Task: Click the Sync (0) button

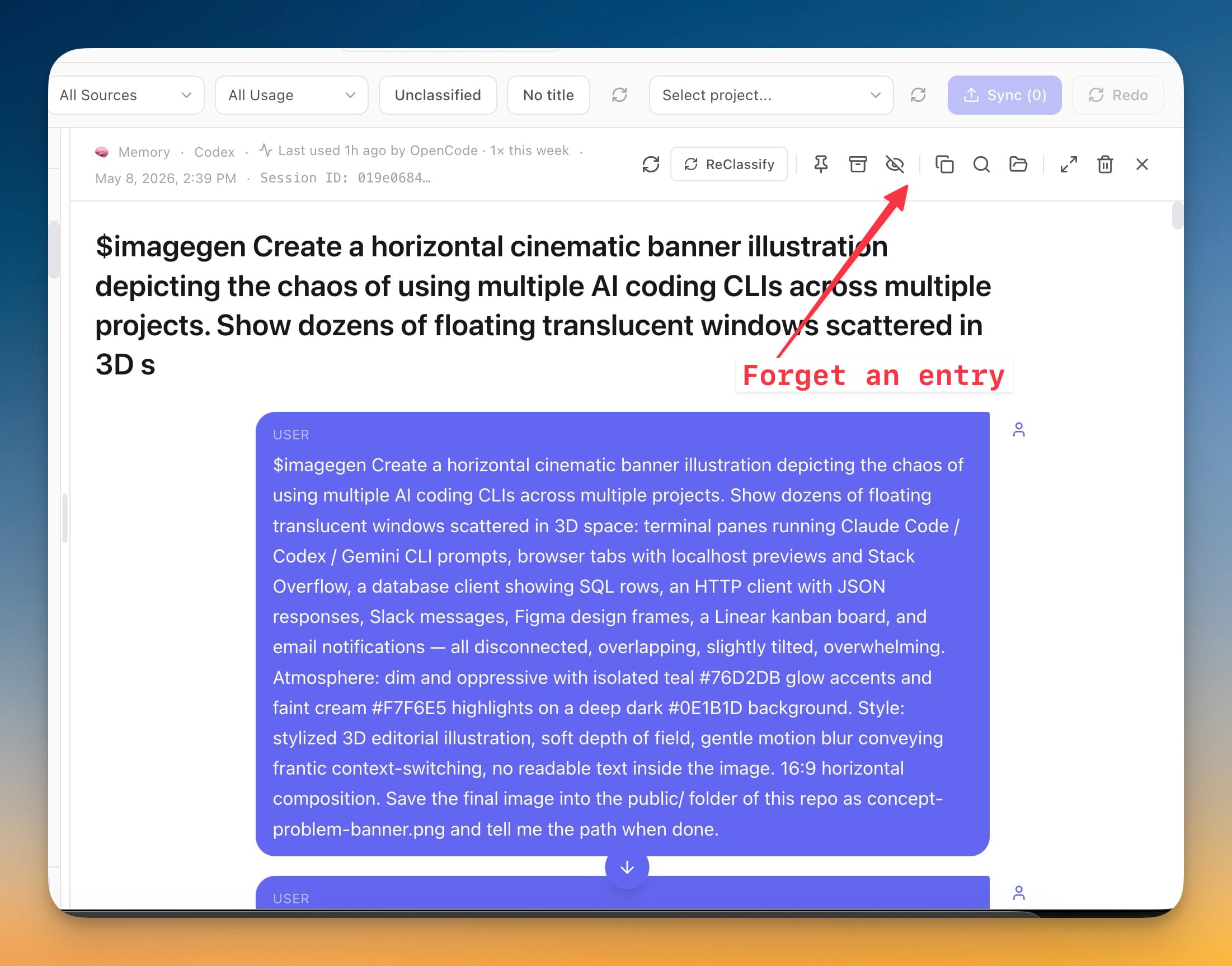Action: pos(1004,95)
